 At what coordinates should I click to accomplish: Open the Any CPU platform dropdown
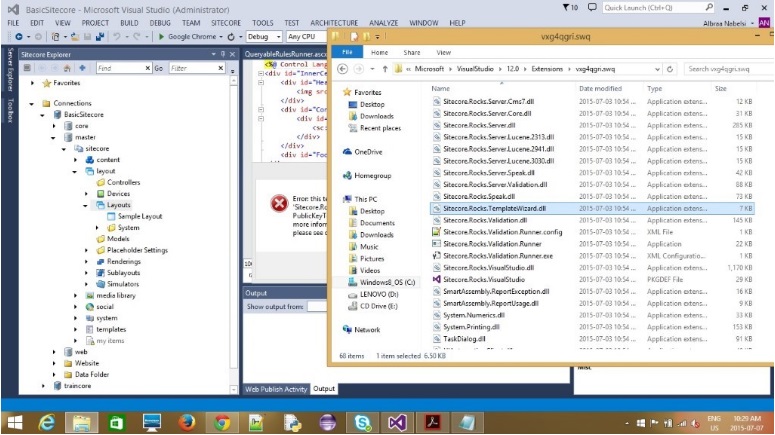pyautogui.click(x=305, y=37)
